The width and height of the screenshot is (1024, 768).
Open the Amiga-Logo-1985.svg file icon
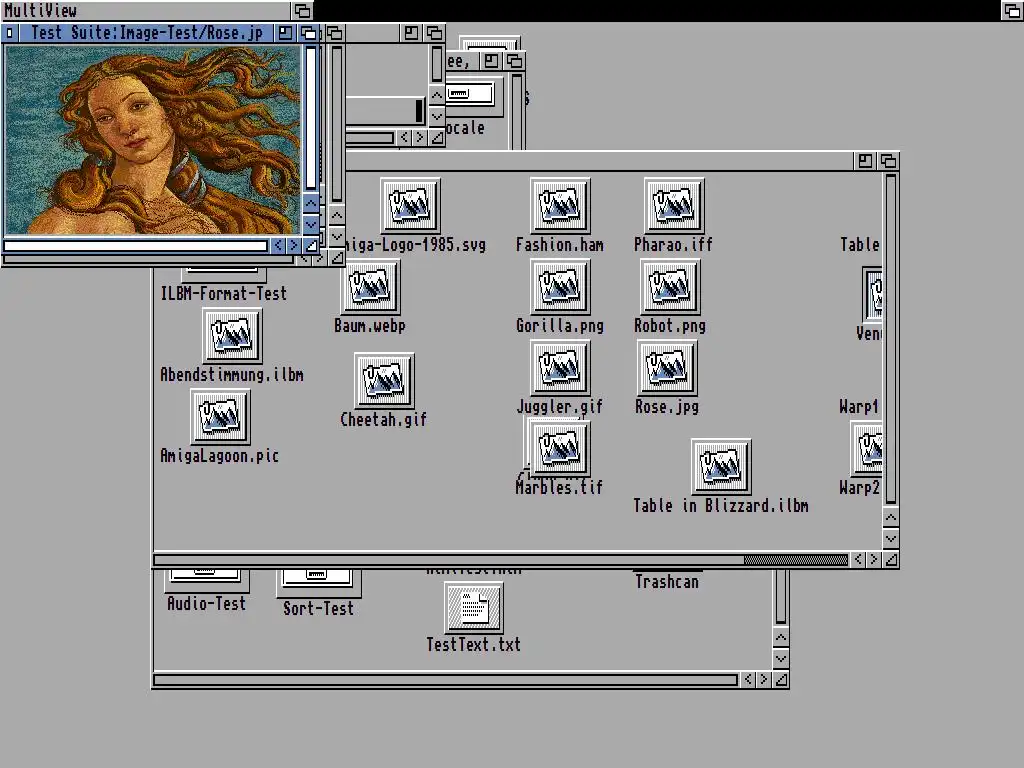410,205
